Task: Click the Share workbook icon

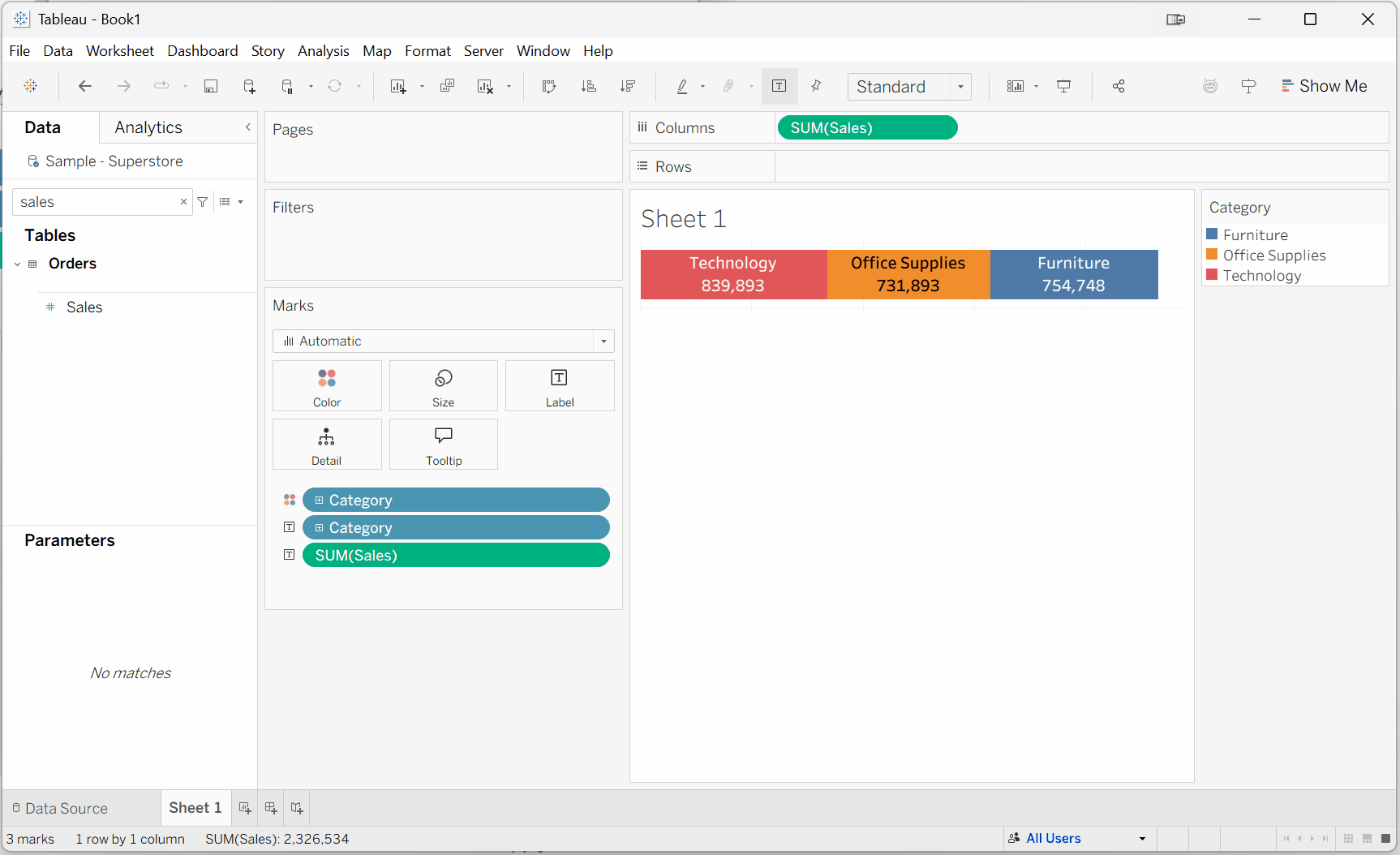Action: [x=1119, y=86]
